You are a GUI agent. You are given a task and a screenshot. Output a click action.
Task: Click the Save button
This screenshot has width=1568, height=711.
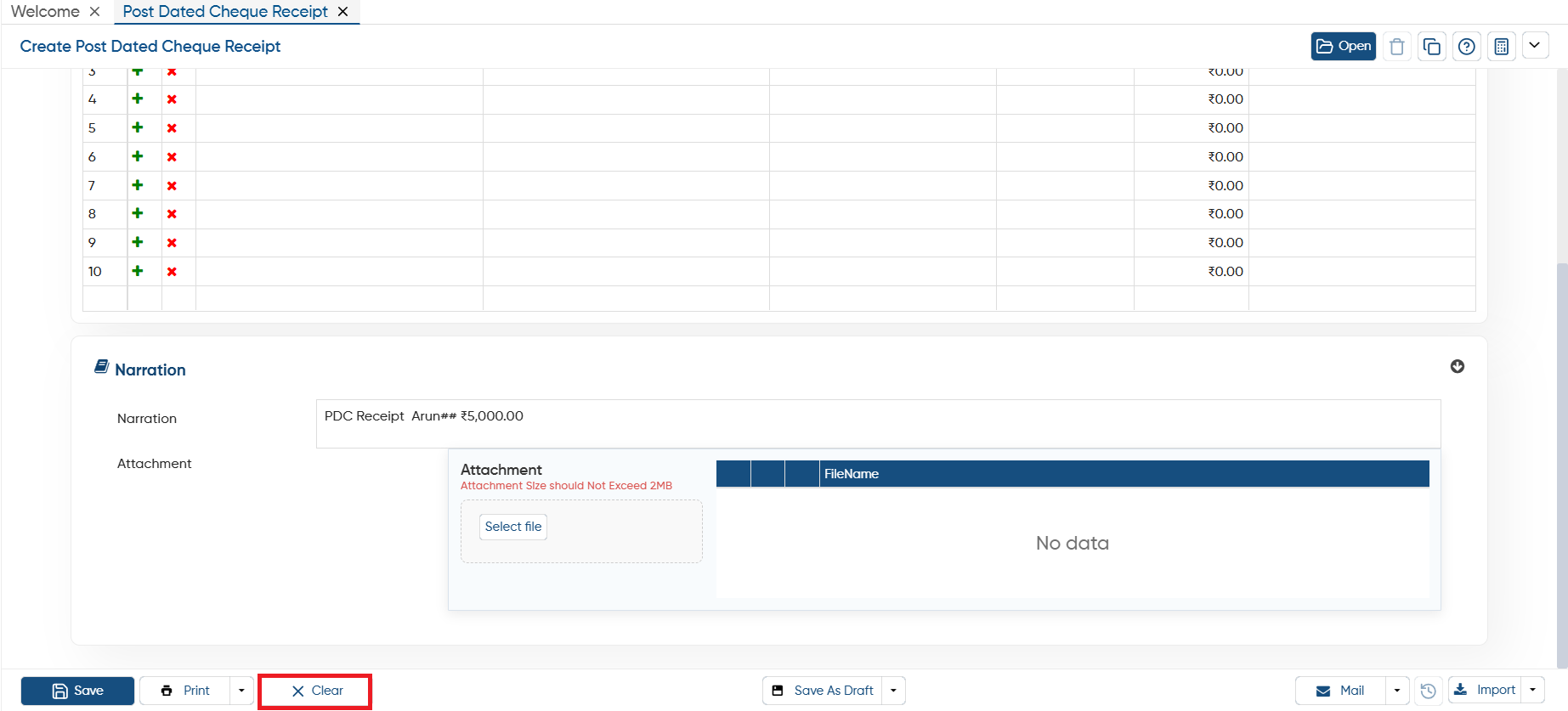77,691
